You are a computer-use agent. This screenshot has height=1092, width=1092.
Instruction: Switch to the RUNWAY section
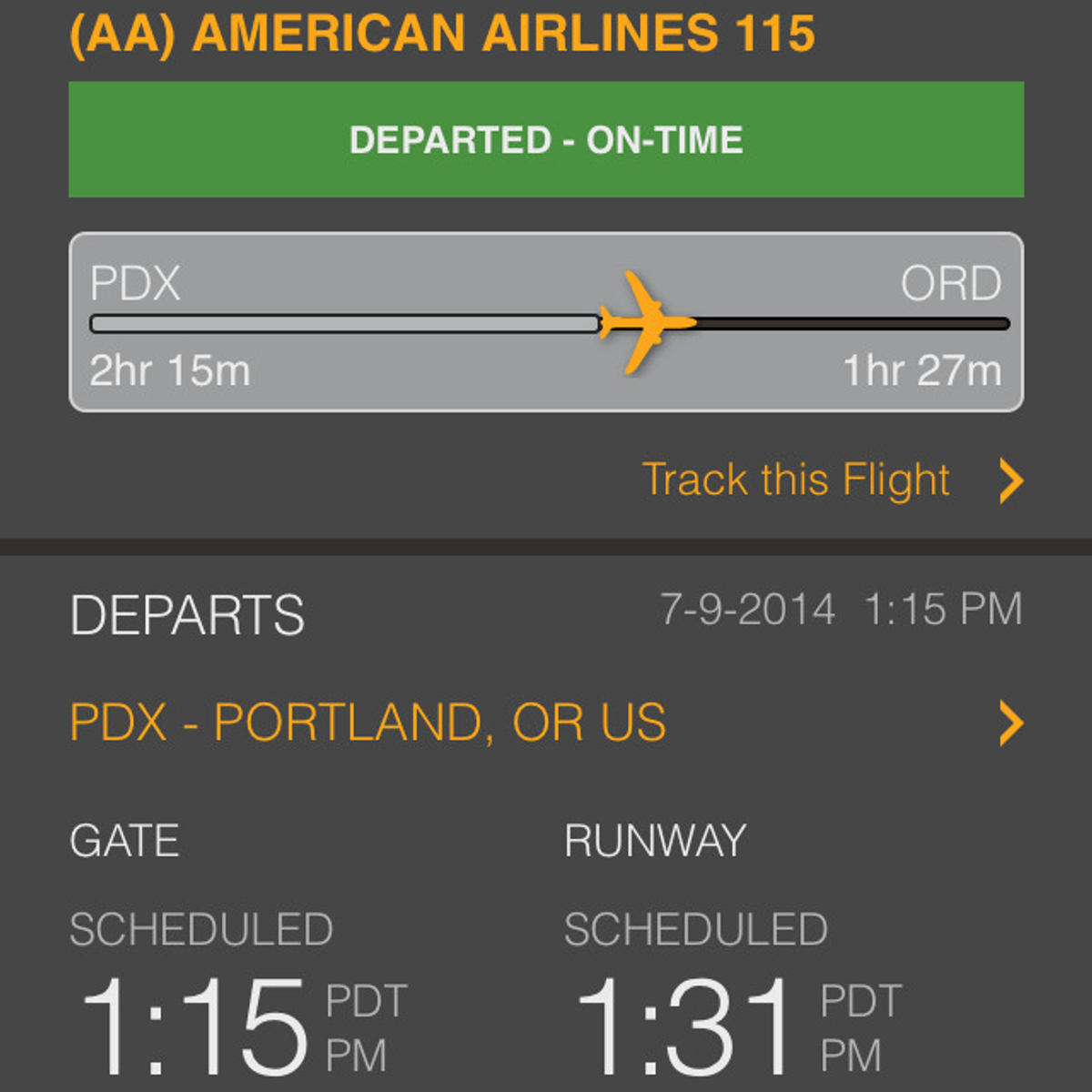click(x=655, y=840)
